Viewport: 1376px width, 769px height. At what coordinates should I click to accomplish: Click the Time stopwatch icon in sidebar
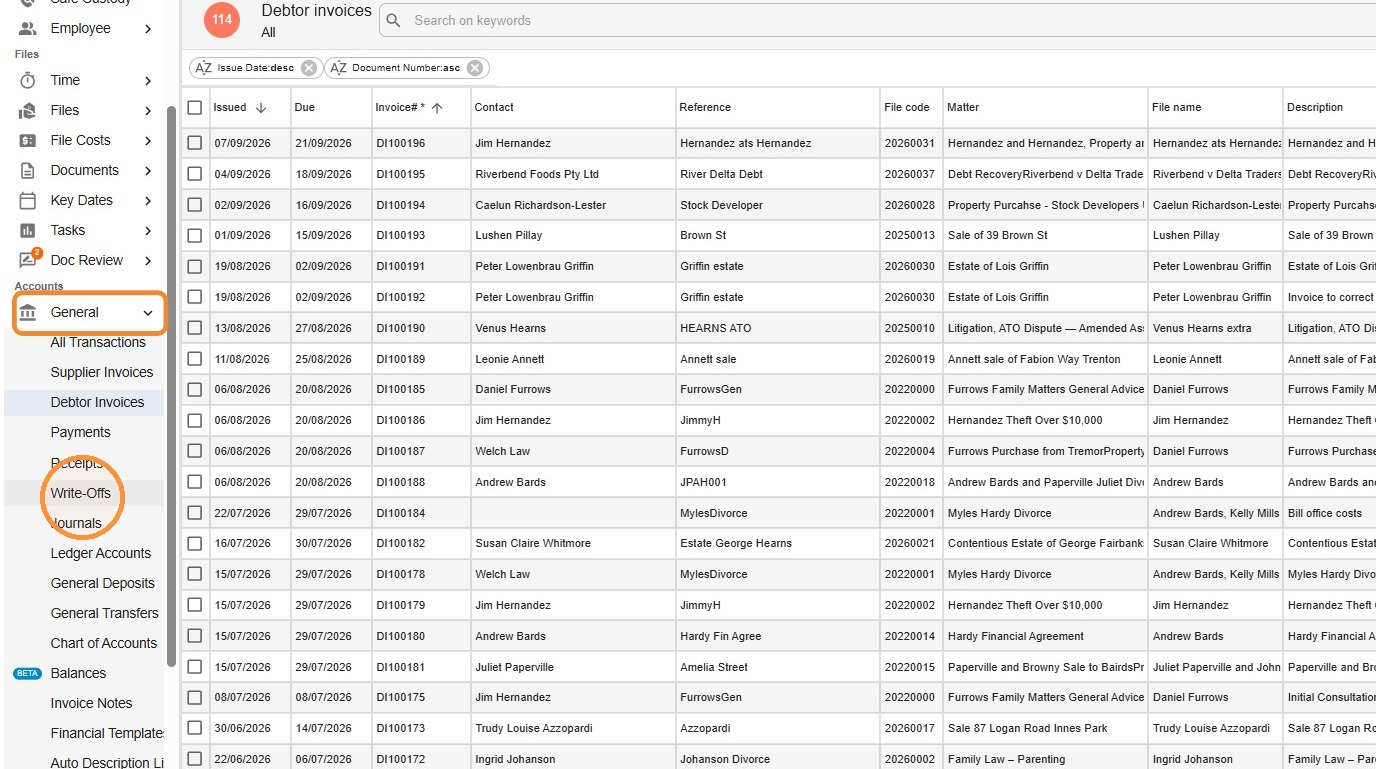point(28,80)
